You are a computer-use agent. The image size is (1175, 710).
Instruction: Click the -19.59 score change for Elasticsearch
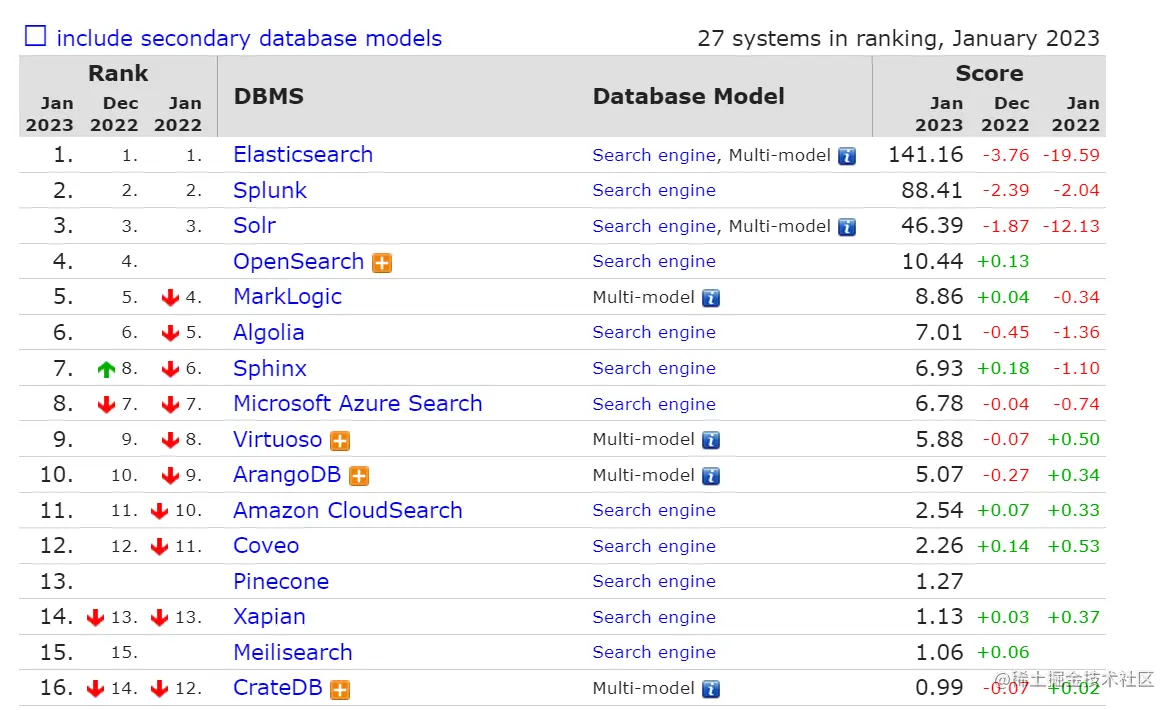(1071, 156)
